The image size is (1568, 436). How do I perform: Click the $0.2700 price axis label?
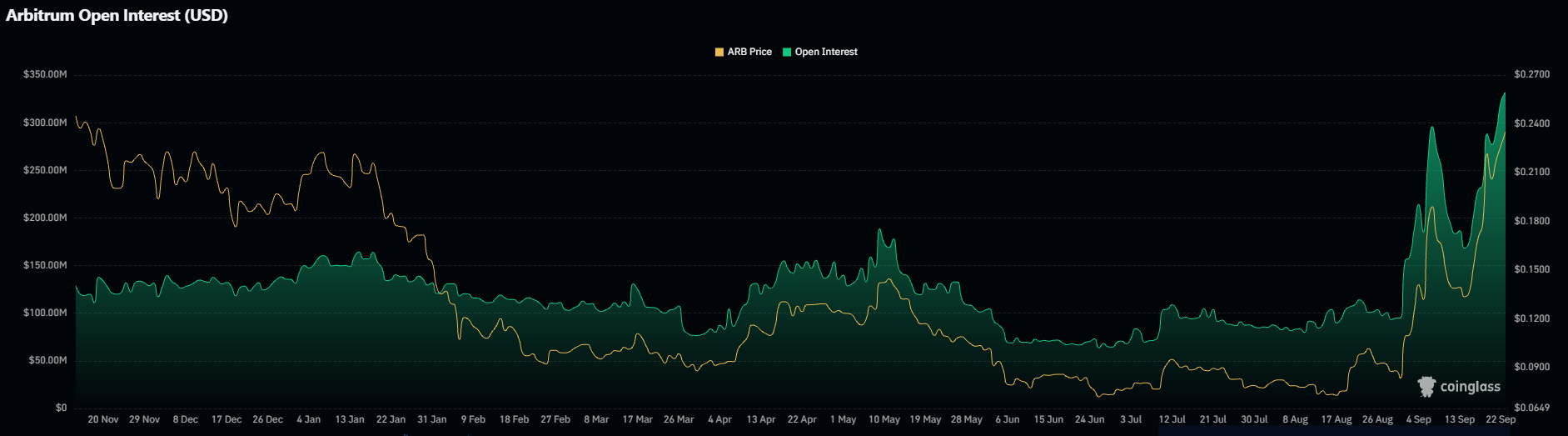point(1532,75)
